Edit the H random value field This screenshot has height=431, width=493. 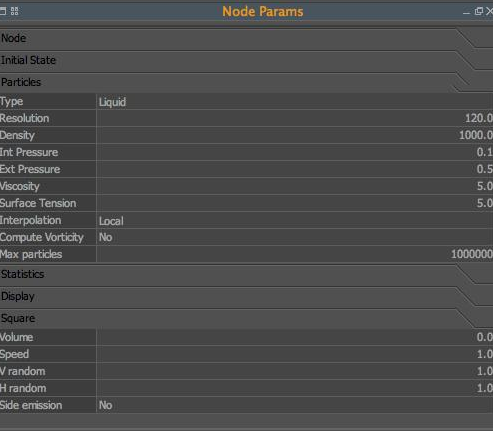coord(295,388)
